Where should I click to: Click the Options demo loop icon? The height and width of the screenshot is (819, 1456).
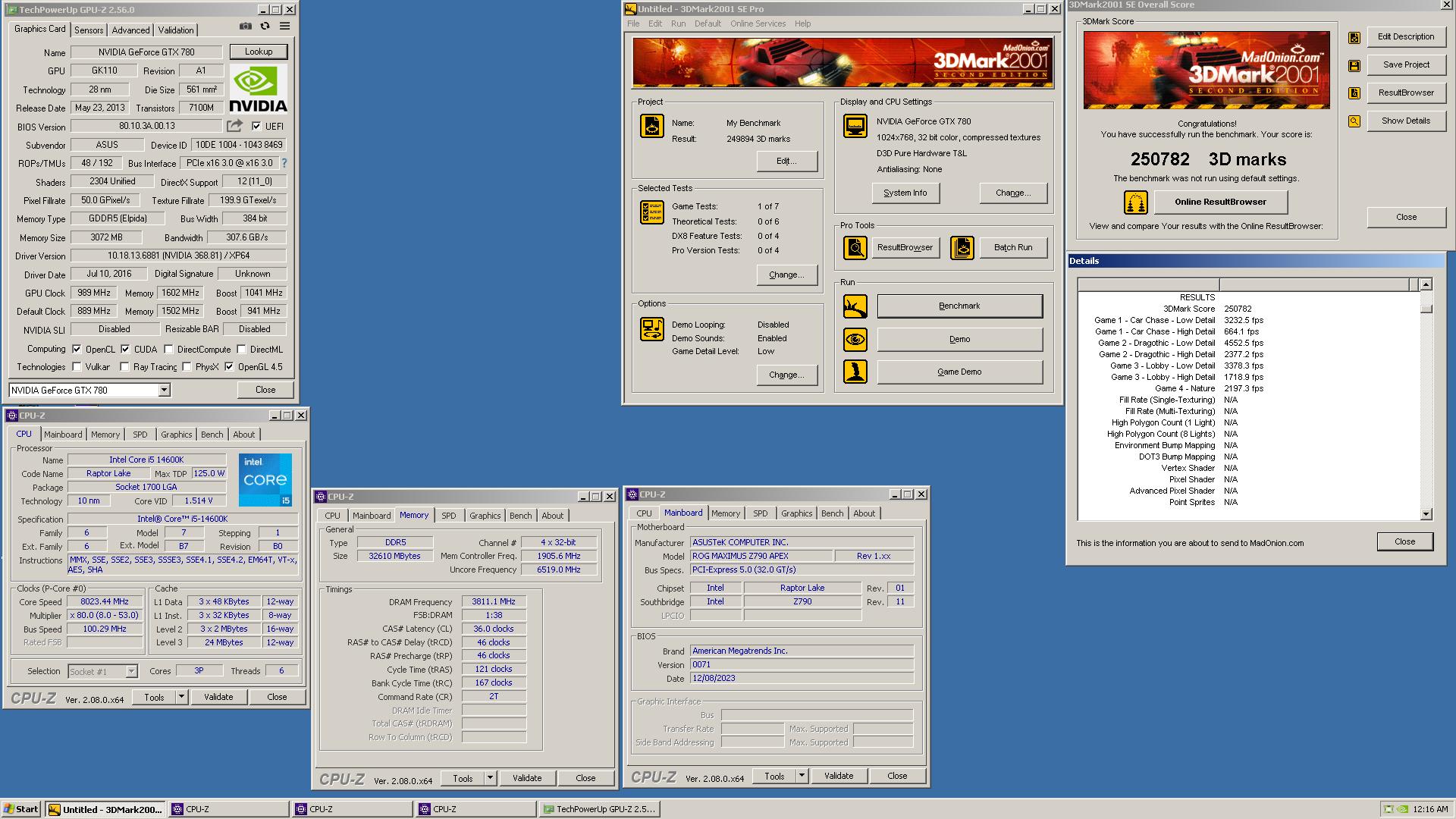pos(651,329)
